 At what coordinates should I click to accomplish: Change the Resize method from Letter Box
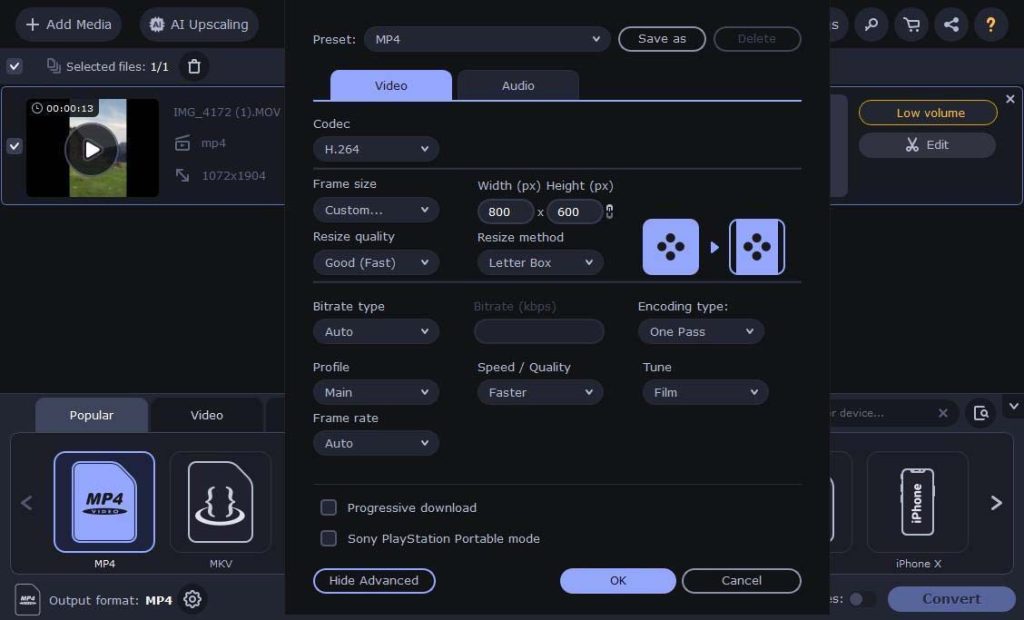[x=539, y=262]
